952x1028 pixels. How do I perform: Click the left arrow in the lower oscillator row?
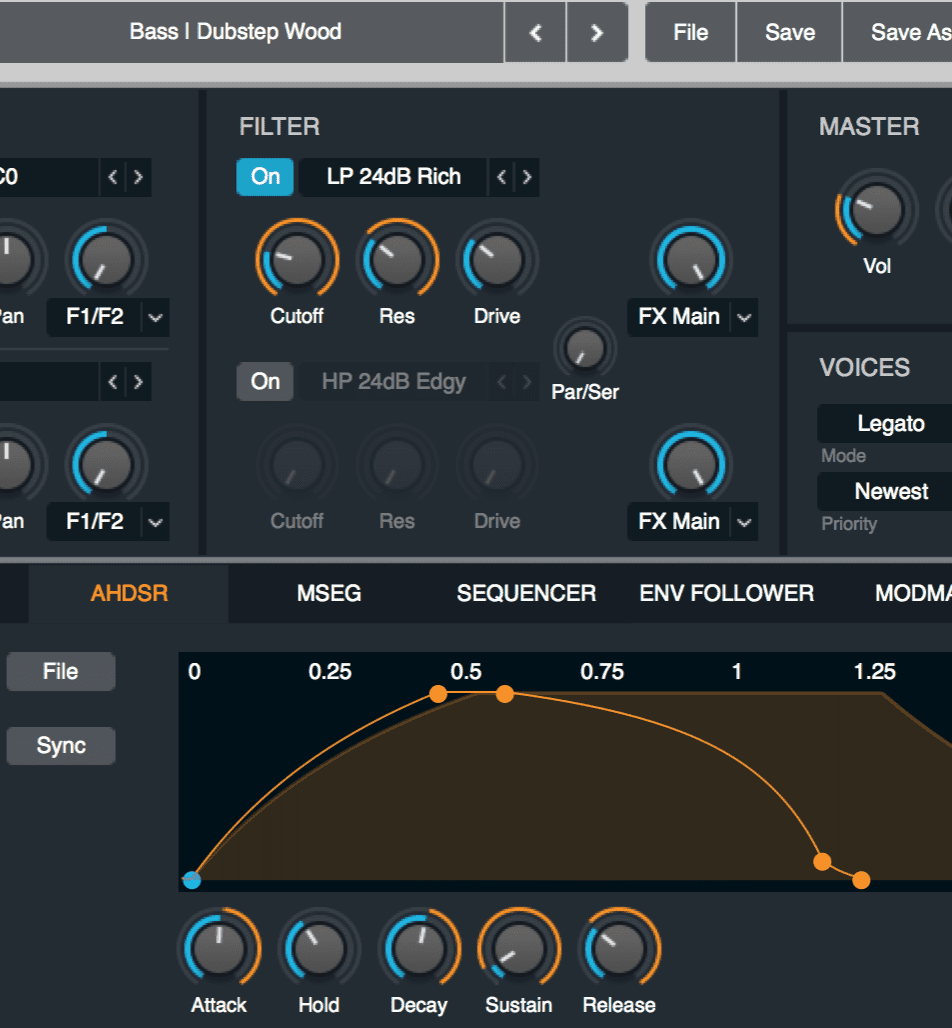point(113,382)
